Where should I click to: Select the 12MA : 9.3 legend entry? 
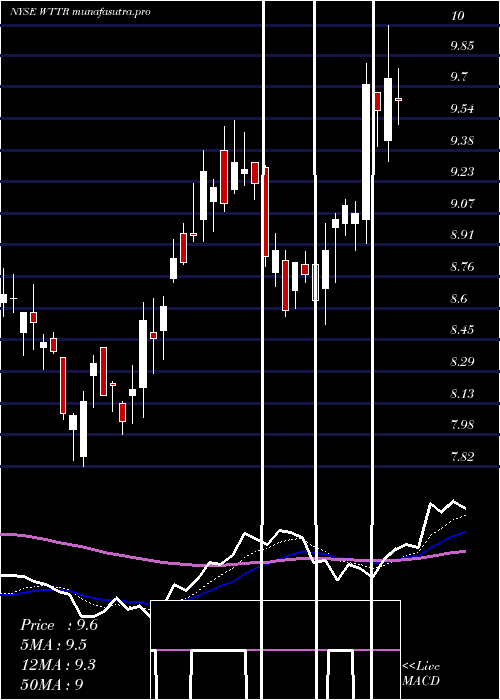[58, 664]
